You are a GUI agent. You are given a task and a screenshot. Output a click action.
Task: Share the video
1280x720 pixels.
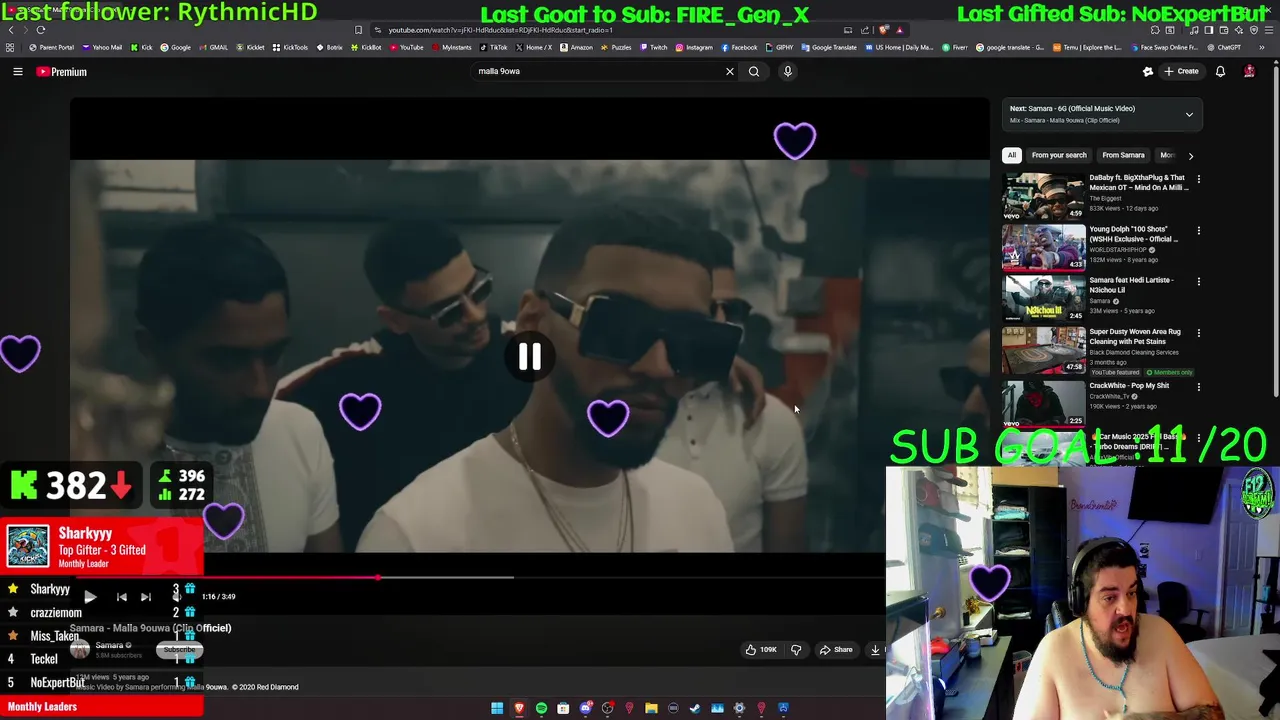[x=836, y=650]
